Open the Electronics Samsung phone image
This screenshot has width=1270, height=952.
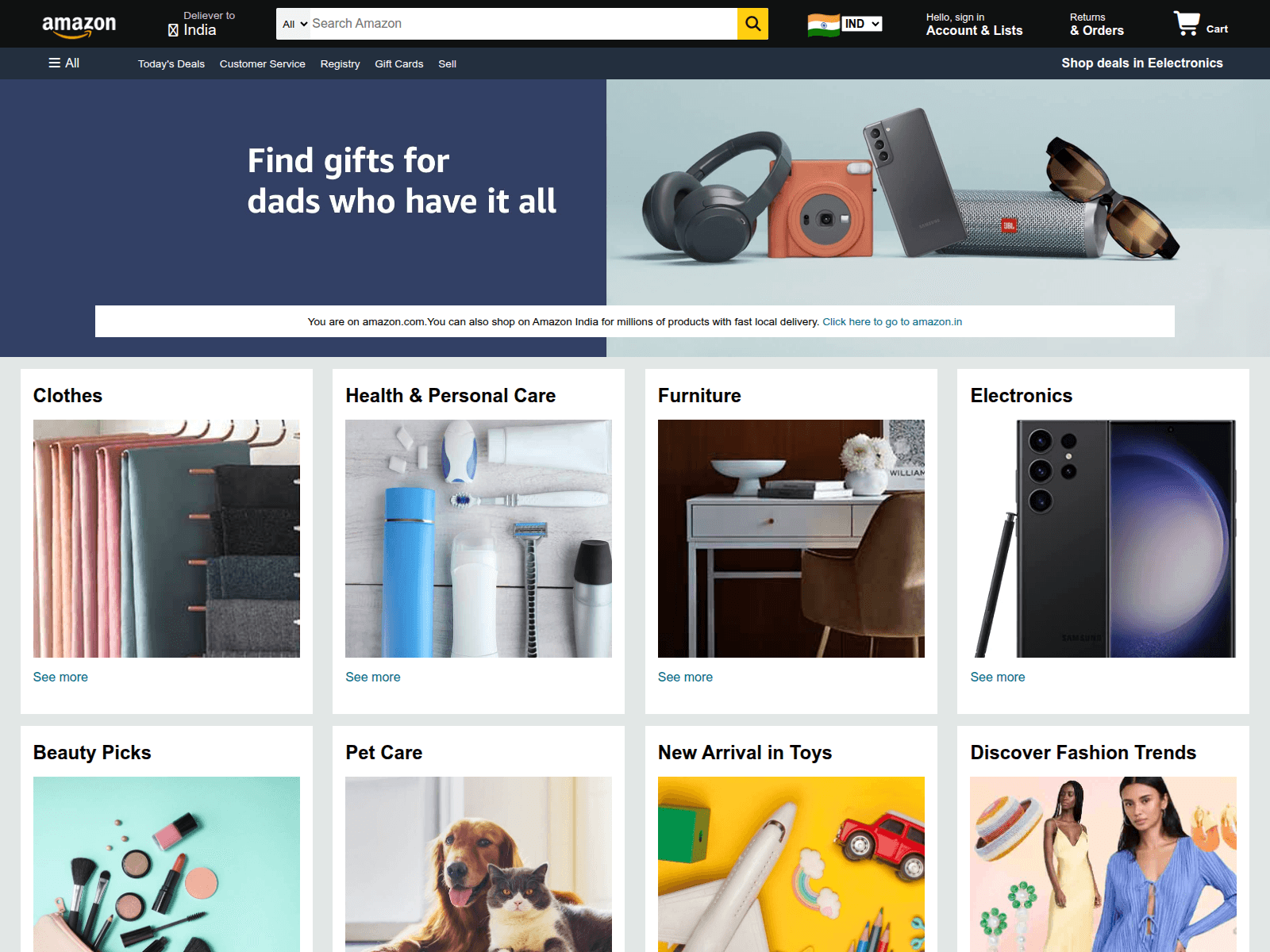1103,539
